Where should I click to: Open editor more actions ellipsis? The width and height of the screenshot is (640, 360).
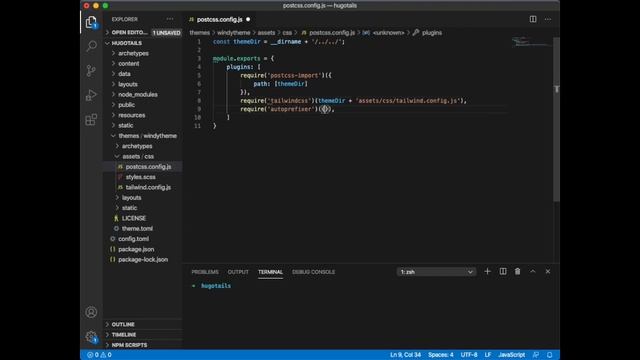coord(548,19)
